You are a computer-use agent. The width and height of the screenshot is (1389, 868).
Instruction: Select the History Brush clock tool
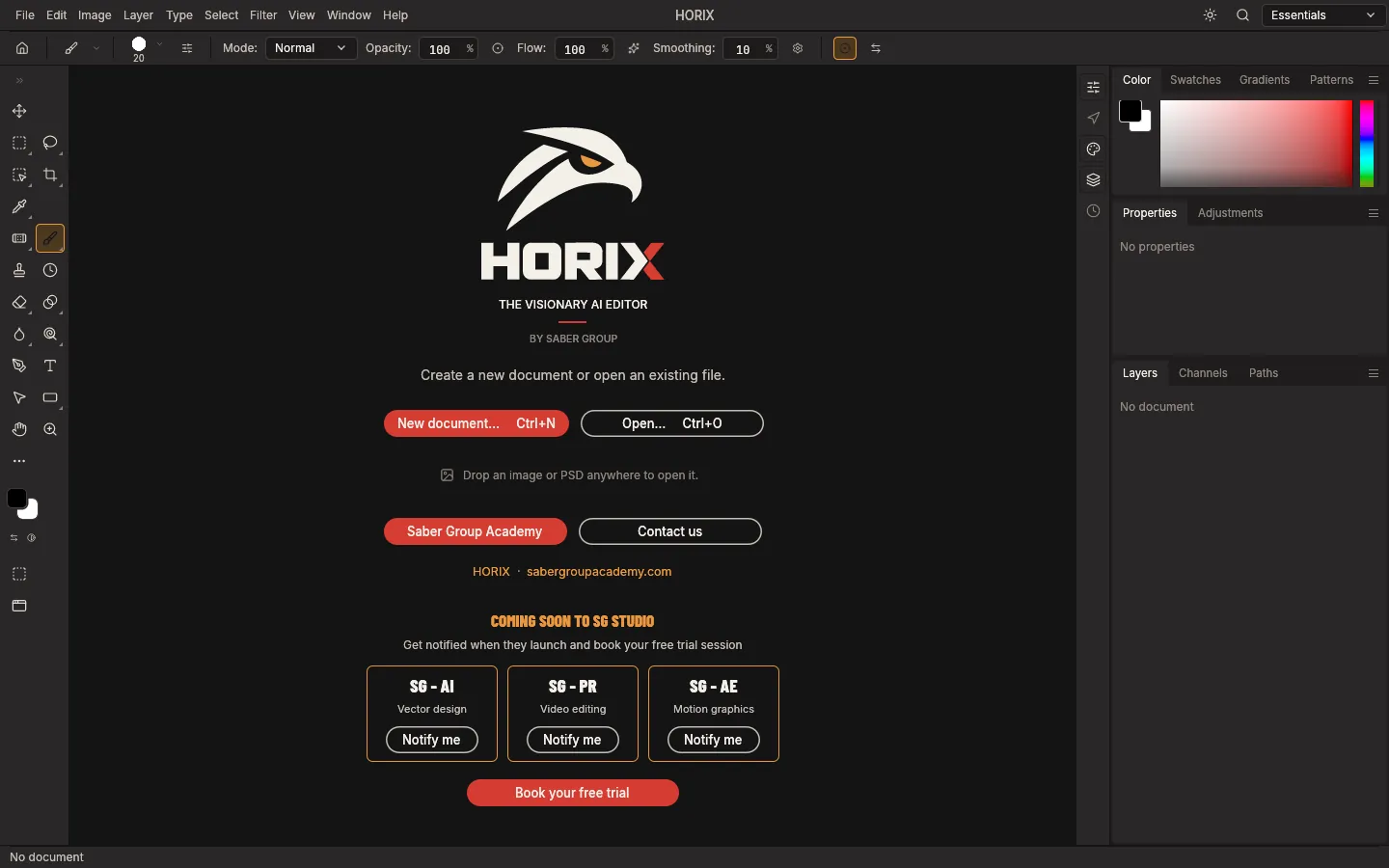[x=50, y=270]
